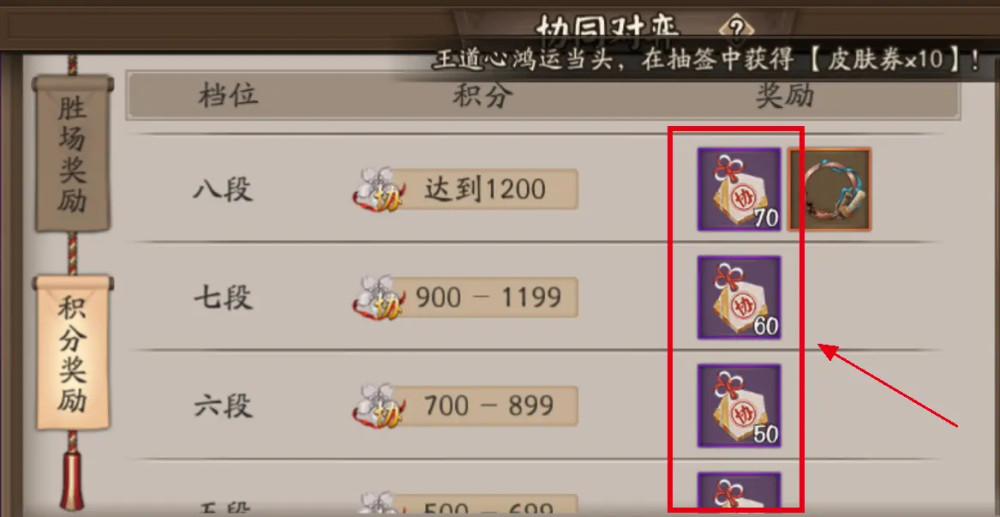
Task: Tap the partially visible bottom reward token
Action: pos(739,494)
